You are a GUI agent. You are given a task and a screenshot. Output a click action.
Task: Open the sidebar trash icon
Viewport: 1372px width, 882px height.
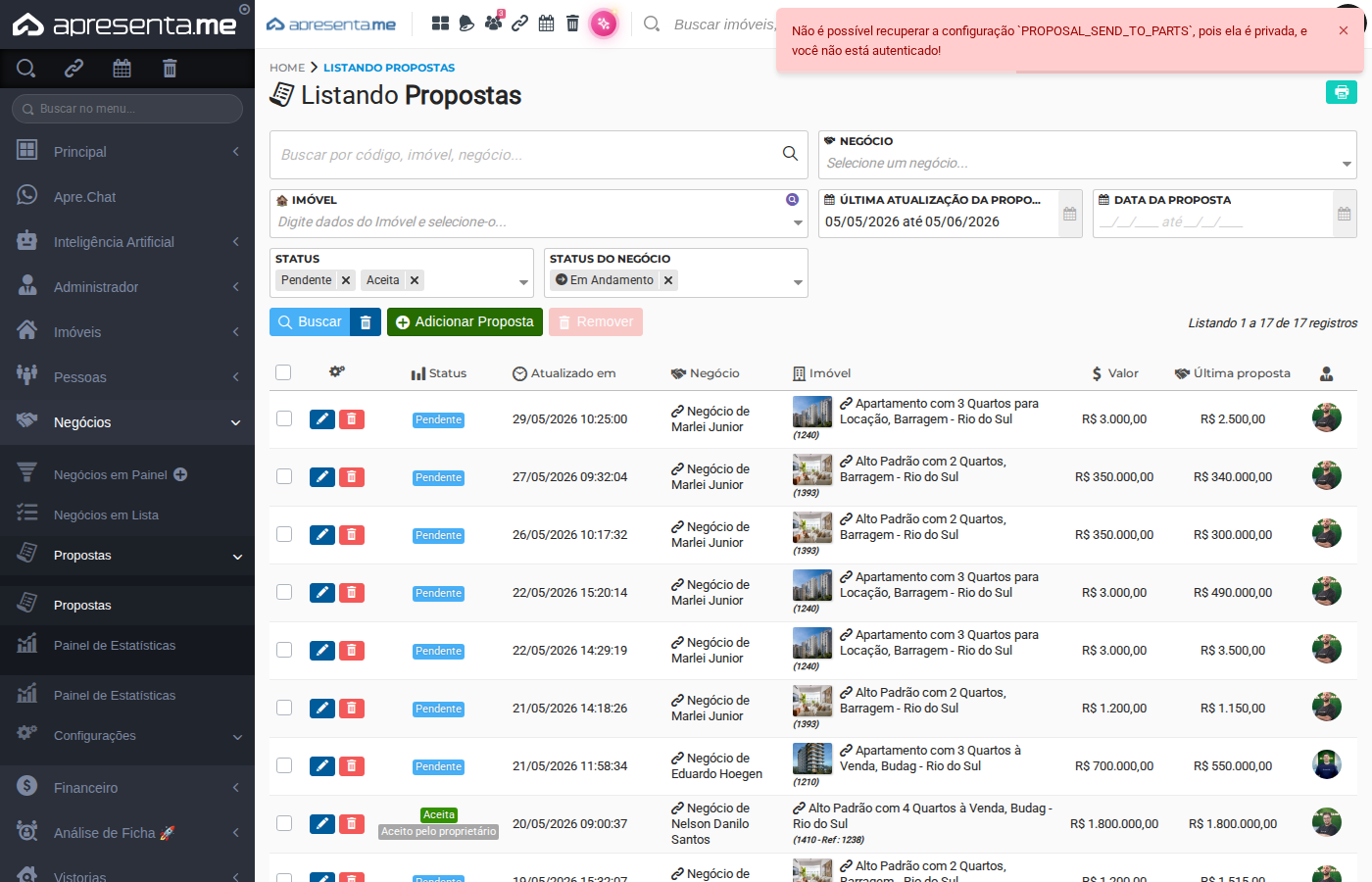(170, 69)
